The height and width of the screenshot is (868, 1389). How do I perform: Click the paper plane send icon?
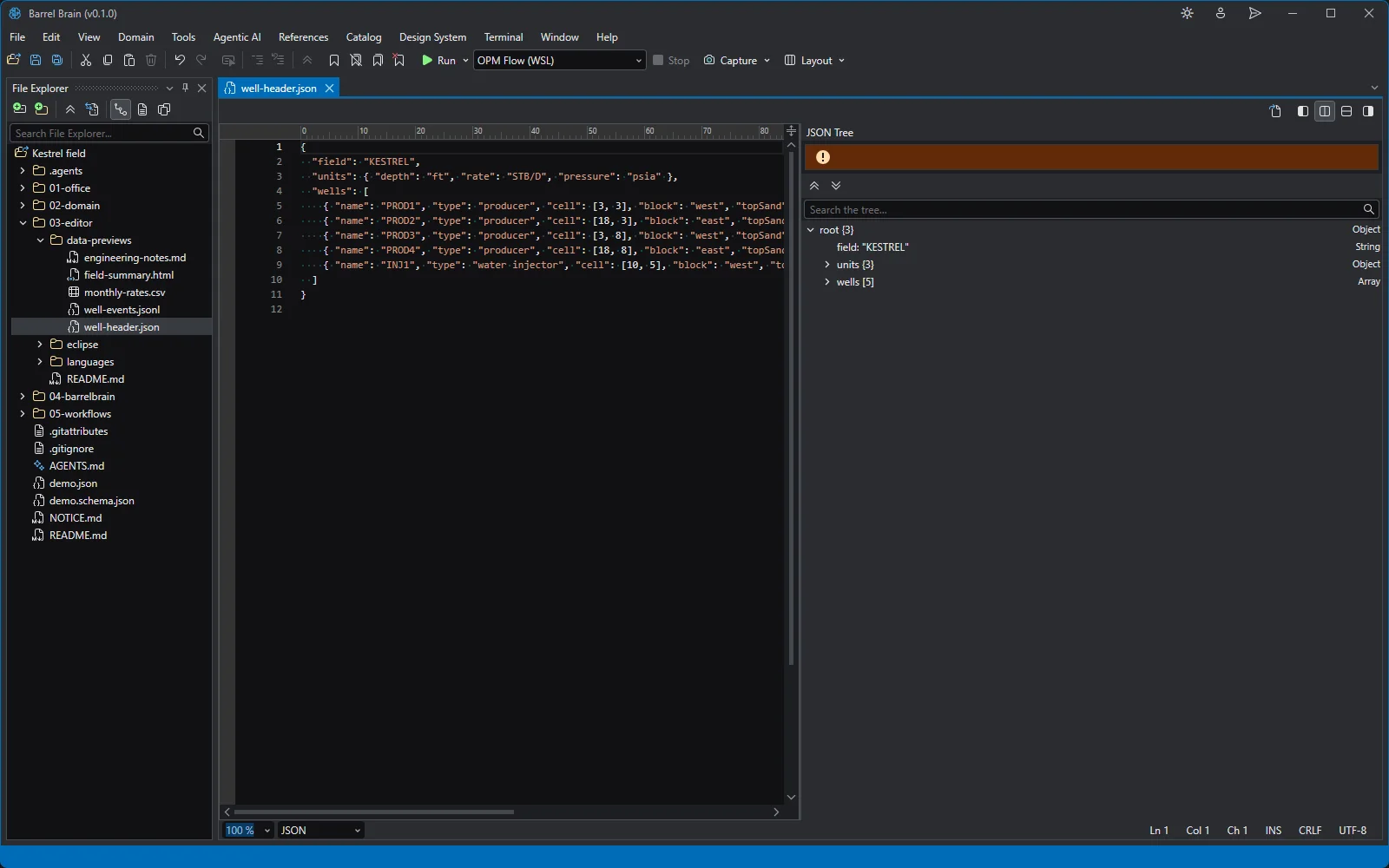1255,13
